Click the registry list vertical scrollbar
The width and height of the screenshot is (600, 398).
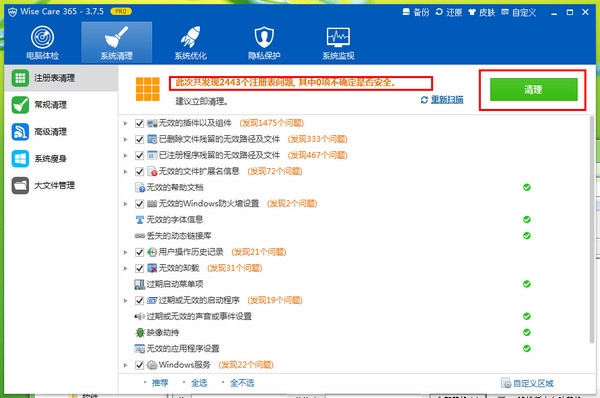(x=592, y=230)
